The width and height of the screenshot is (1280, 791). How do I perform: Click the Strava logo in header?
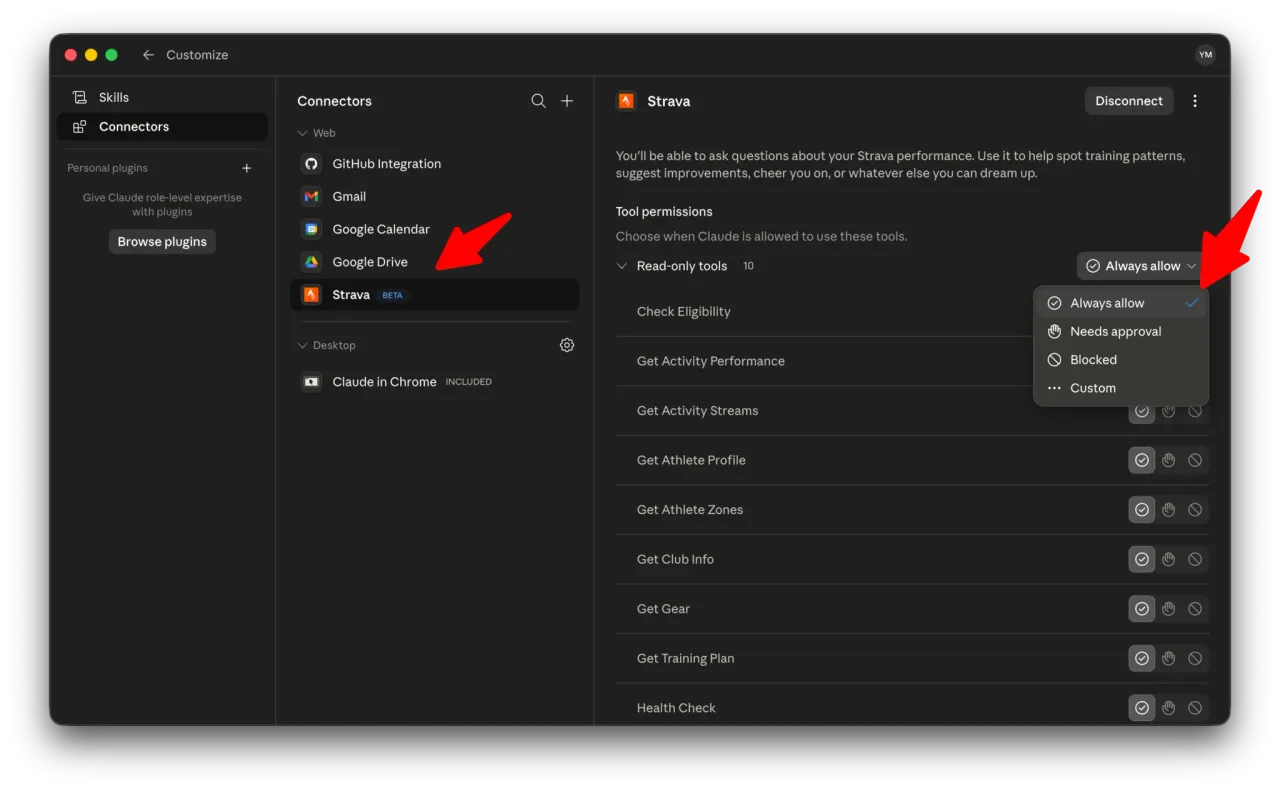tap(626, 101)
